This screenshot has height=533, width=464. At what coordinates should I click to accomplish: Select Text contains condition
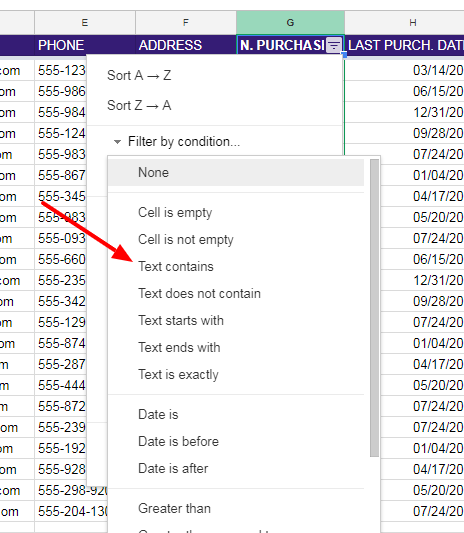[236, 266]
